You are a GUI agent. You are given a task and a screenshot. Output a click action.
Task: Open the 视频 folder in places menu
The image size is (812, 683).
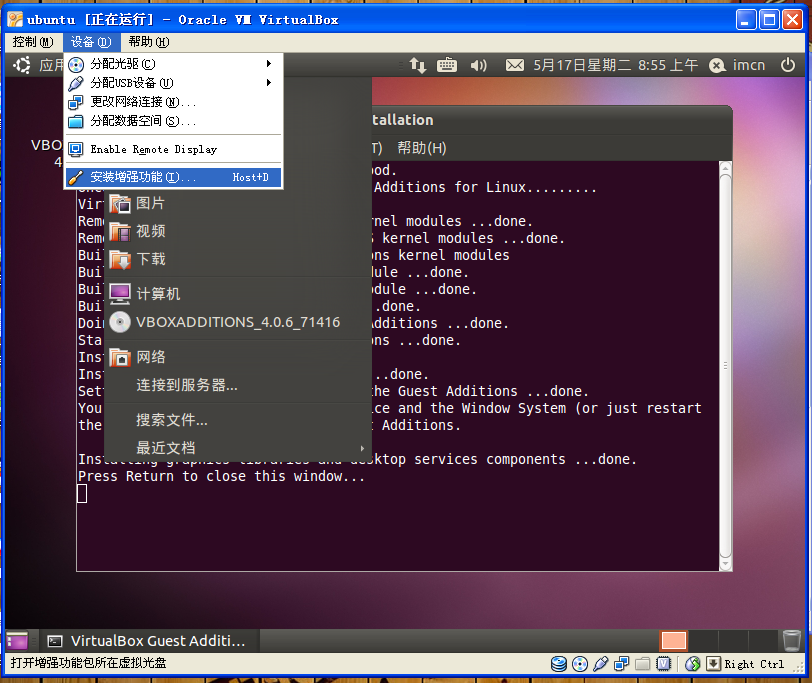tap(237, 231)
